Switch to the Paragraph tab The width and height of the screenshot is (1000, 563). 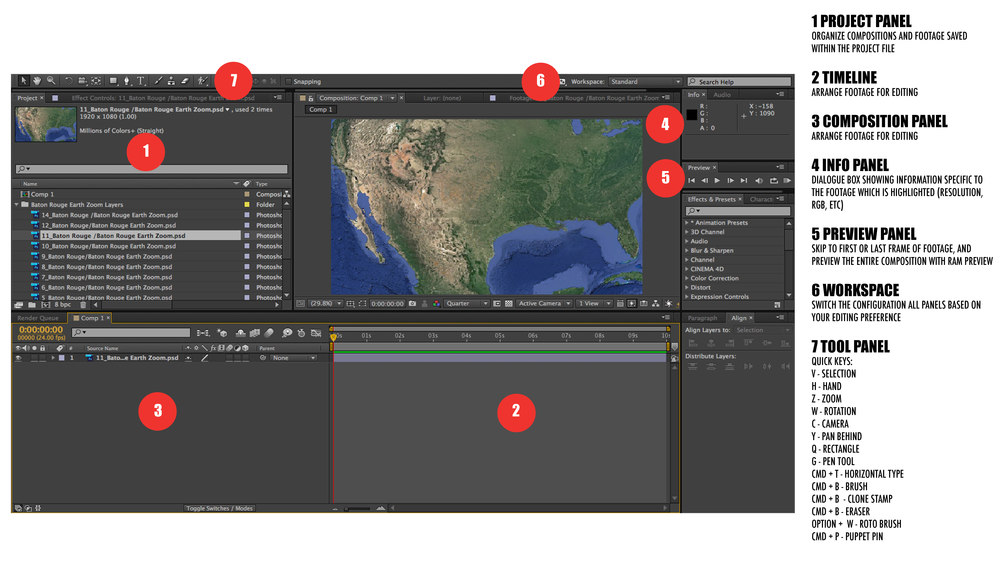(x=702, y=318)
